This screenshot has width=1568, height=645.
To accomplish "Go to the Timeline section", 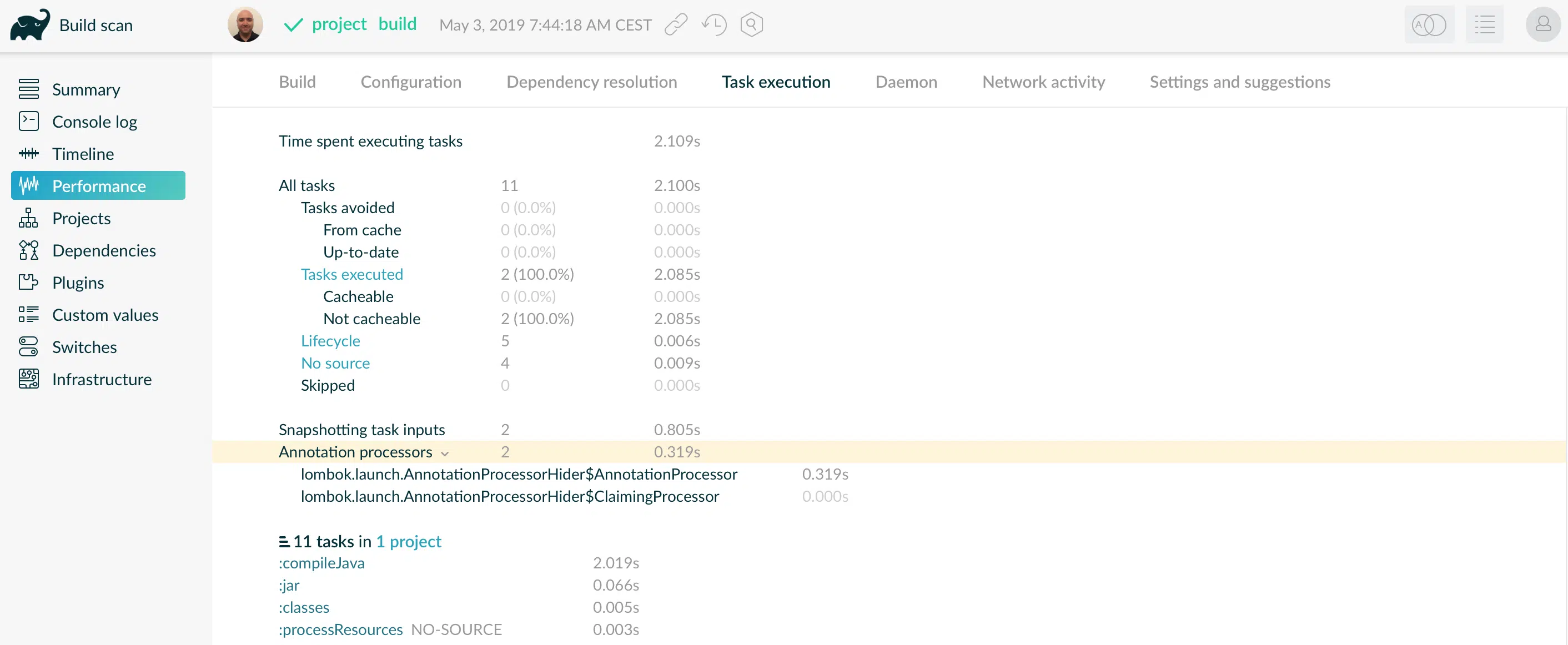I will [x=83, y=154].
